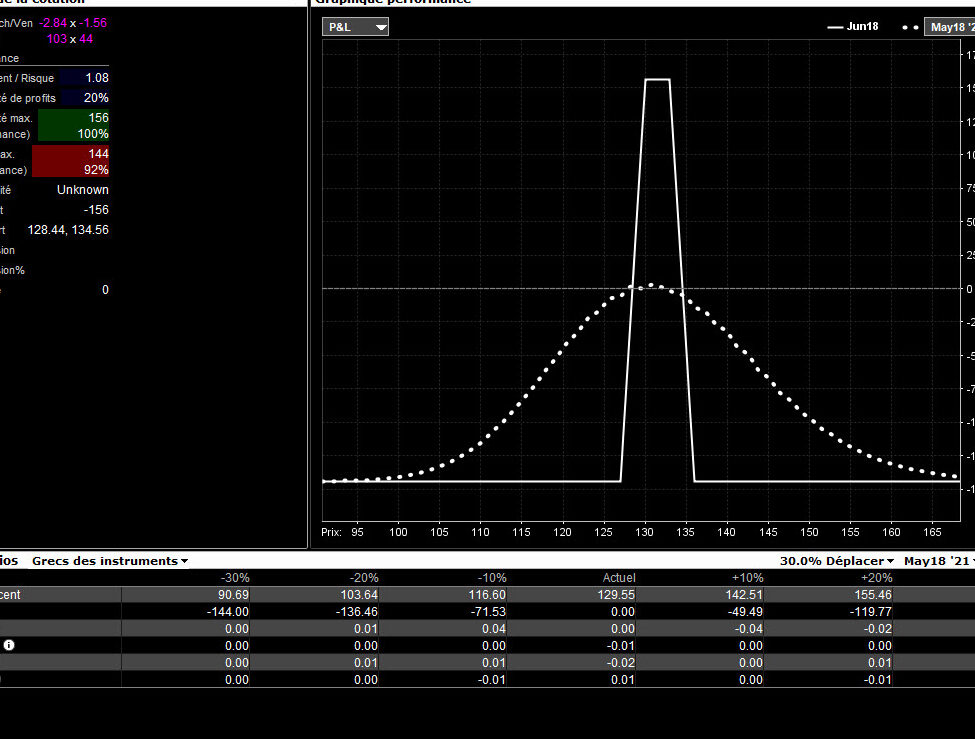Open the P&L chart type dropdown

tap(355, 27)
